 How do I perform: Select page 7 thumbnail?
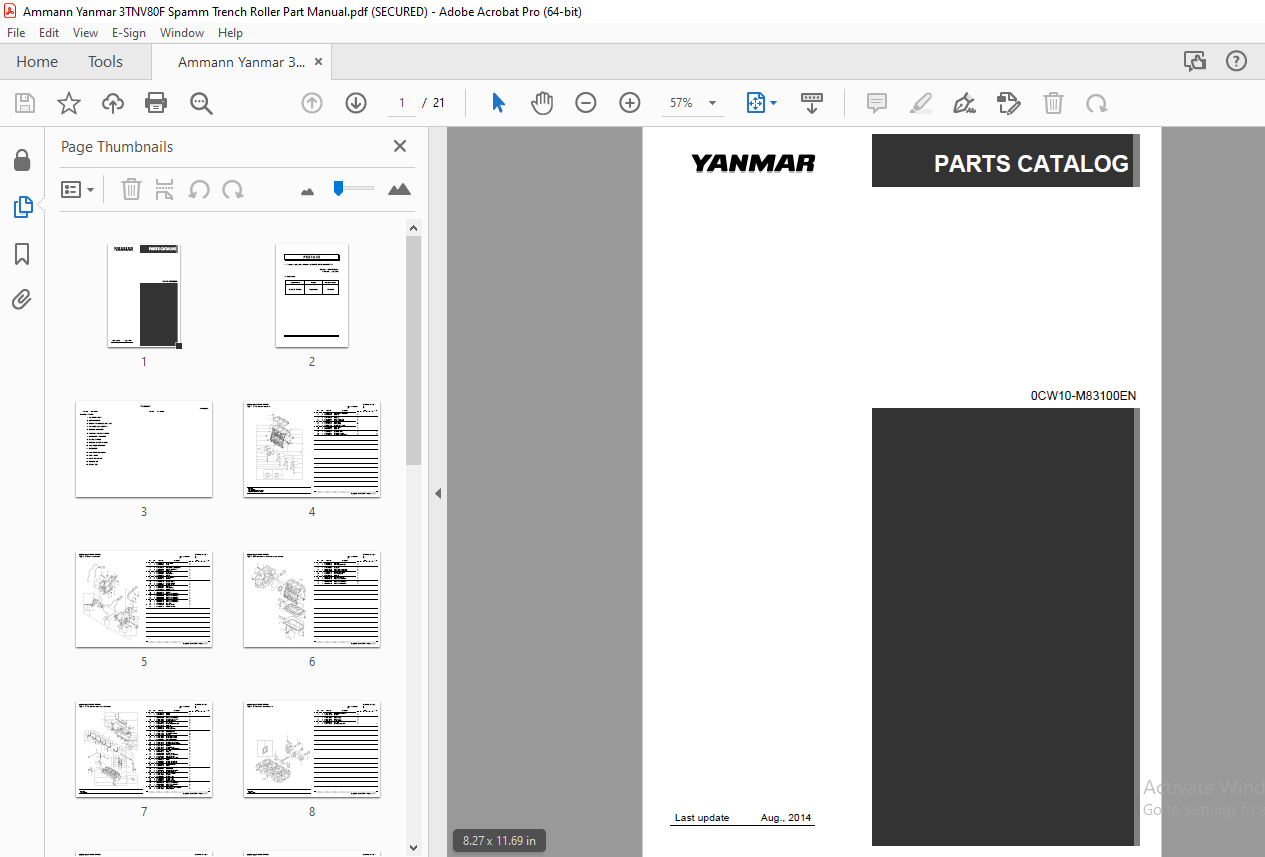click(x=144, y=749)
